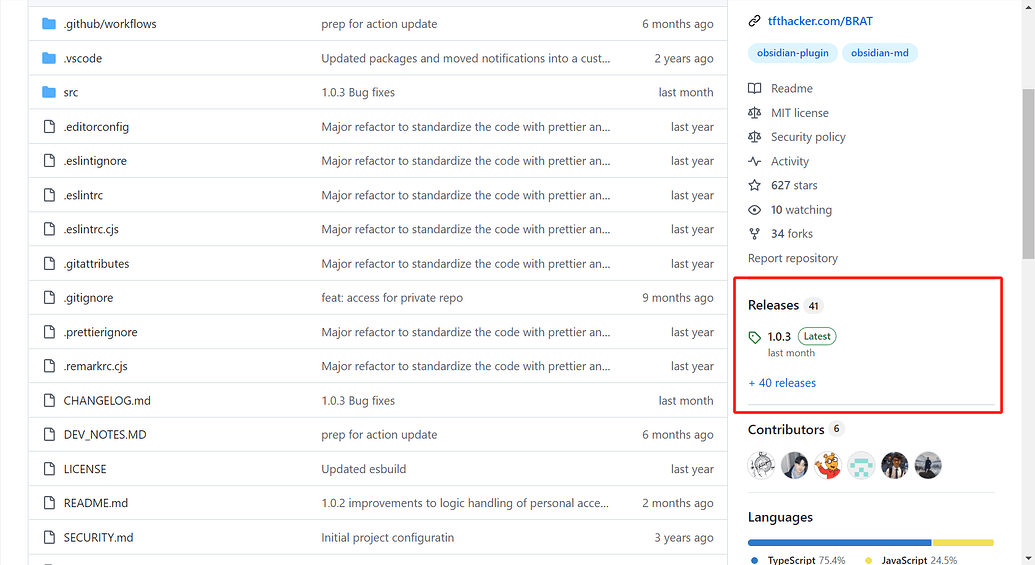Click the src folder icon
Image resolution: width=1035 pixels, height=565 pixels.
[49, 92]
